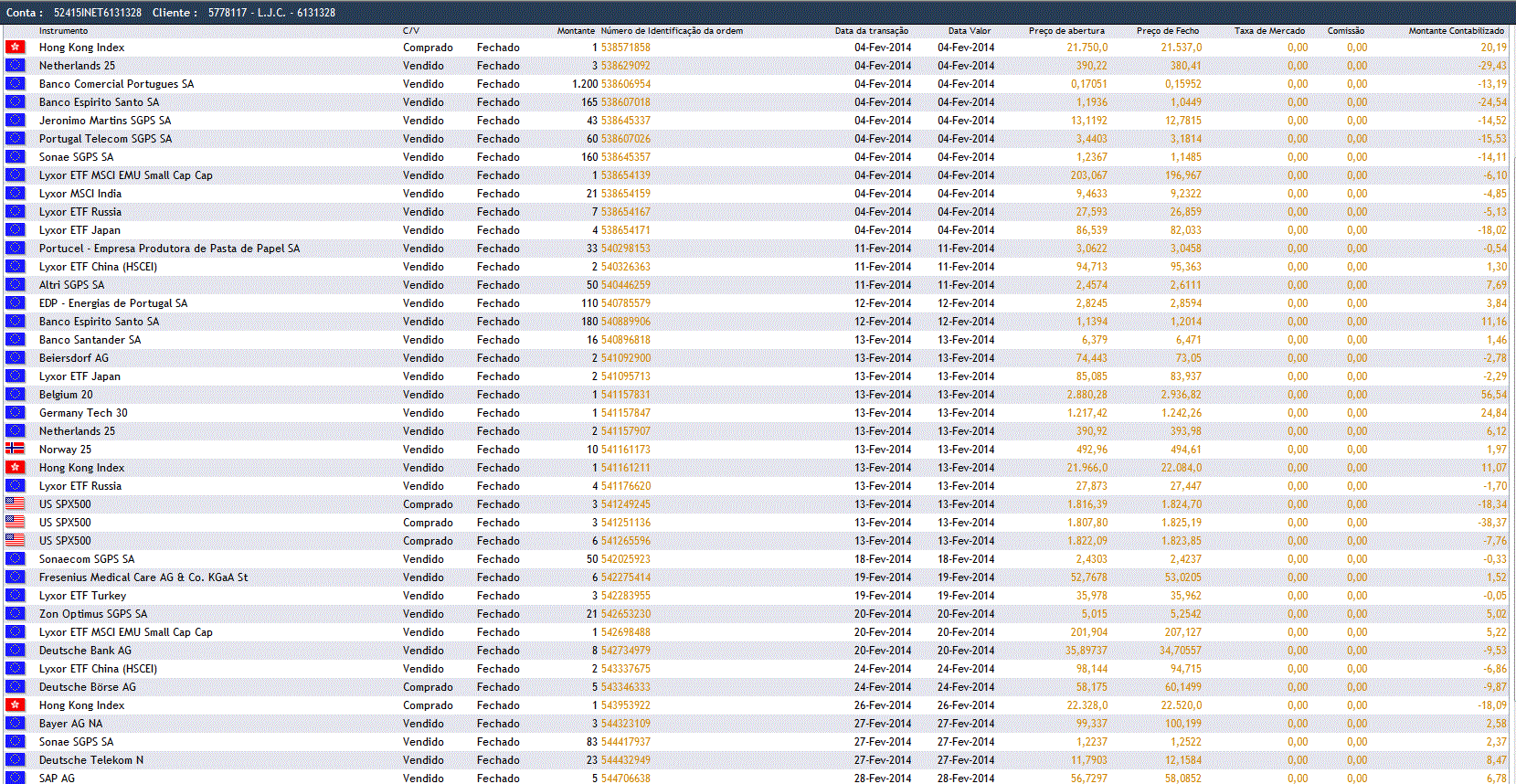
Task: Click the Lyxor ETF Turkey instrument name
Action: pos(83,596)
